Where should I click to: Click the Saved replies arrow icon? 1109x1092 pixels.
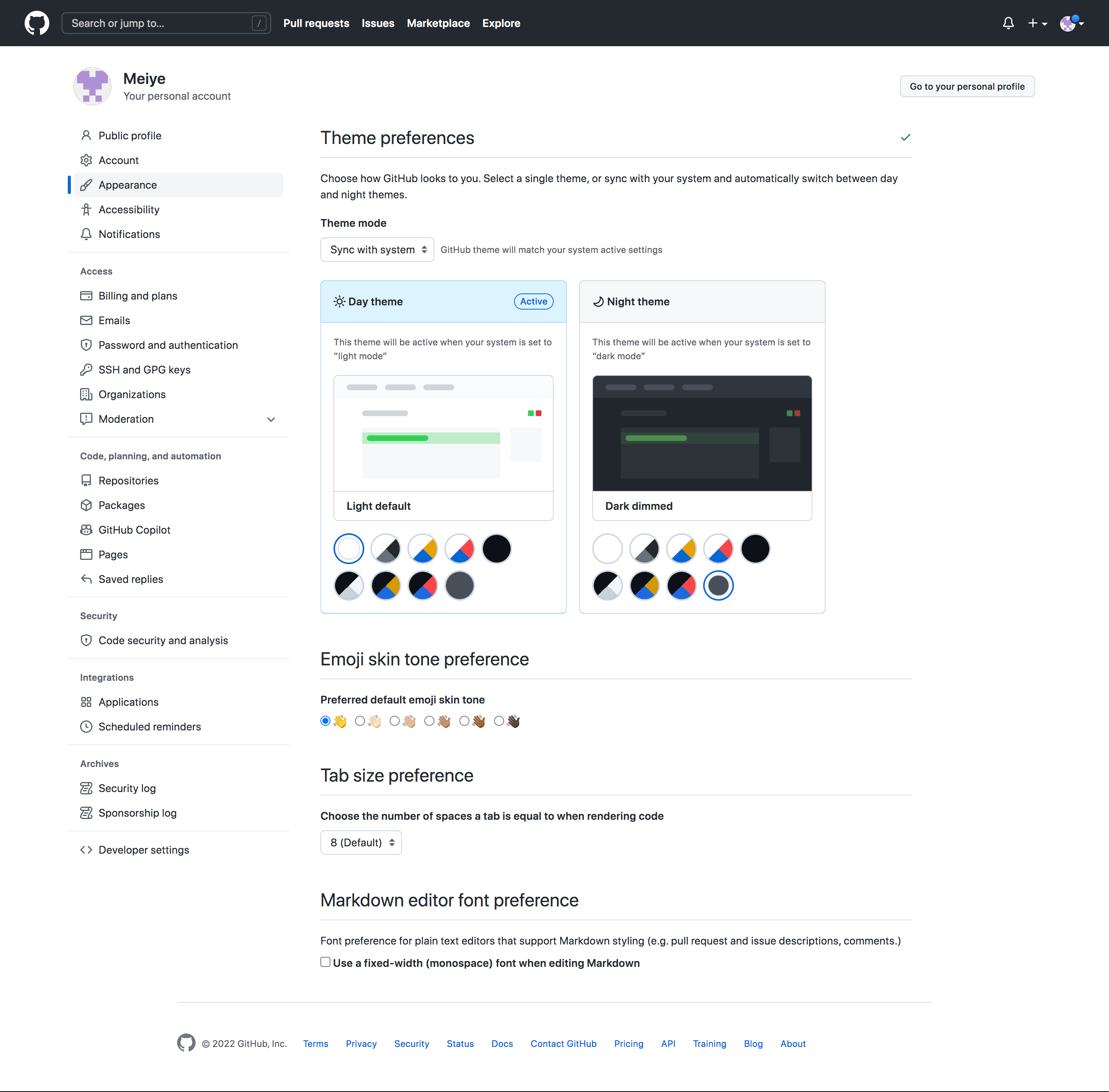pyautogui.click(x=86, y=579)
